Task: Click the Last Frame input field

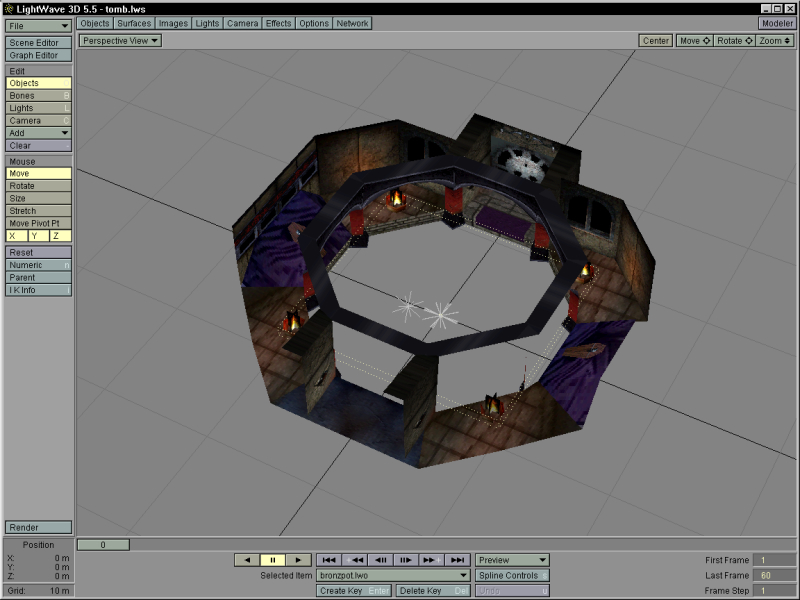Action: pos(774,576)
